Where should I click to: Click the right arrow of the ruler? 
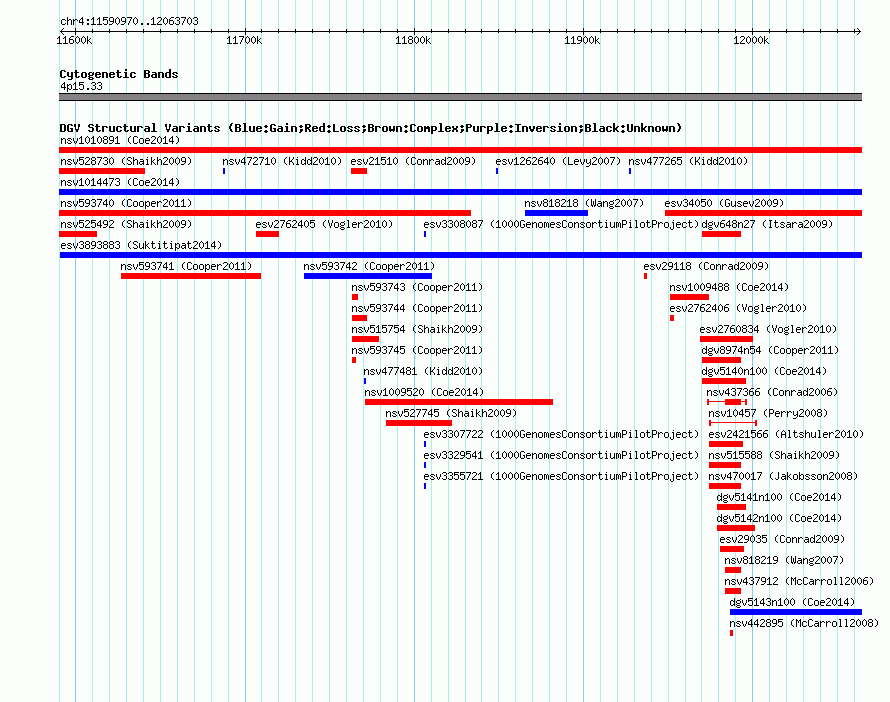tap(858, 31)
